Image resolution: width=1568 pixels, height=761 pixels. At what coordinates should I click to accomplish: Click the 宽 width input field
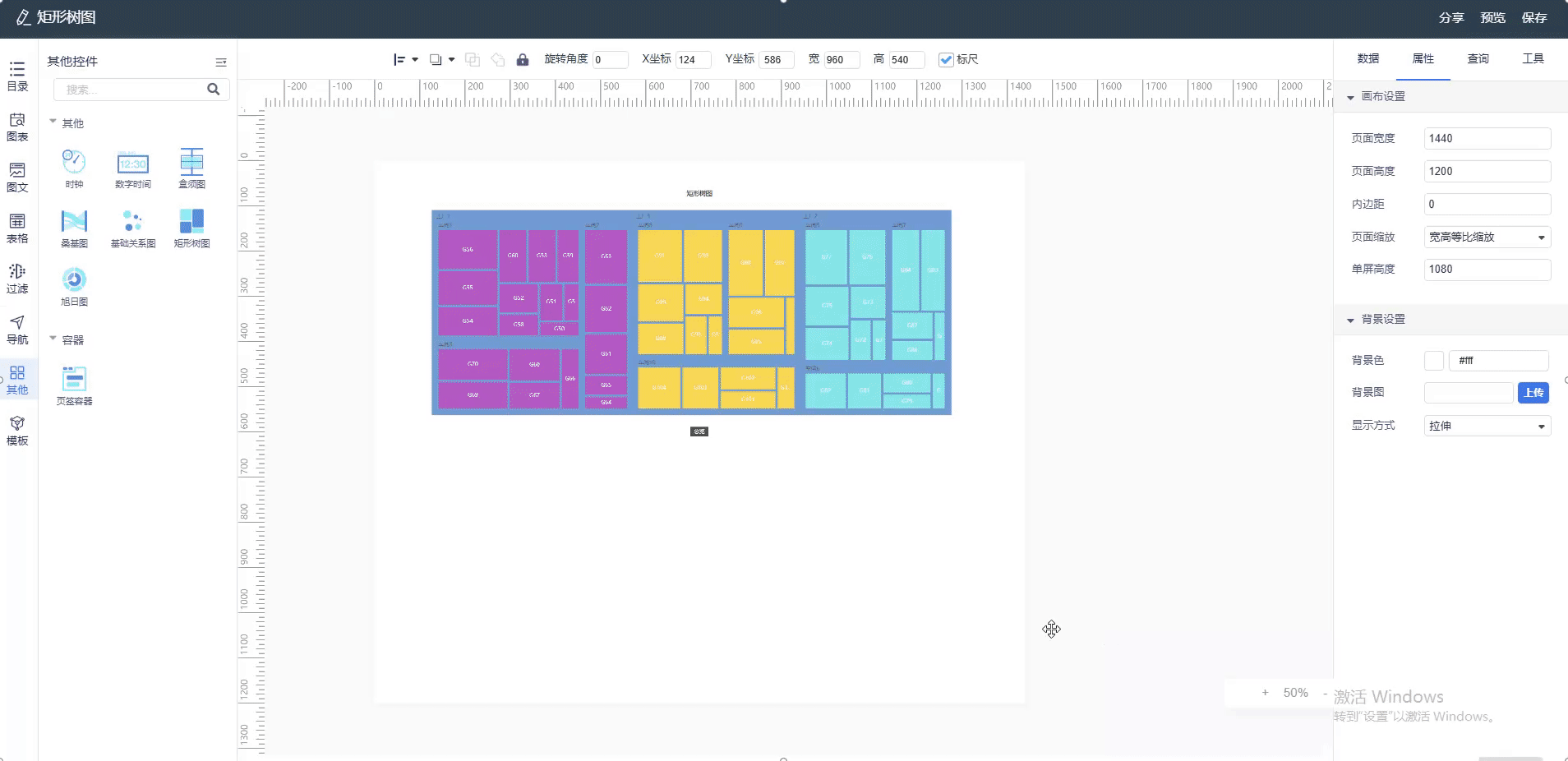point(842,59)
